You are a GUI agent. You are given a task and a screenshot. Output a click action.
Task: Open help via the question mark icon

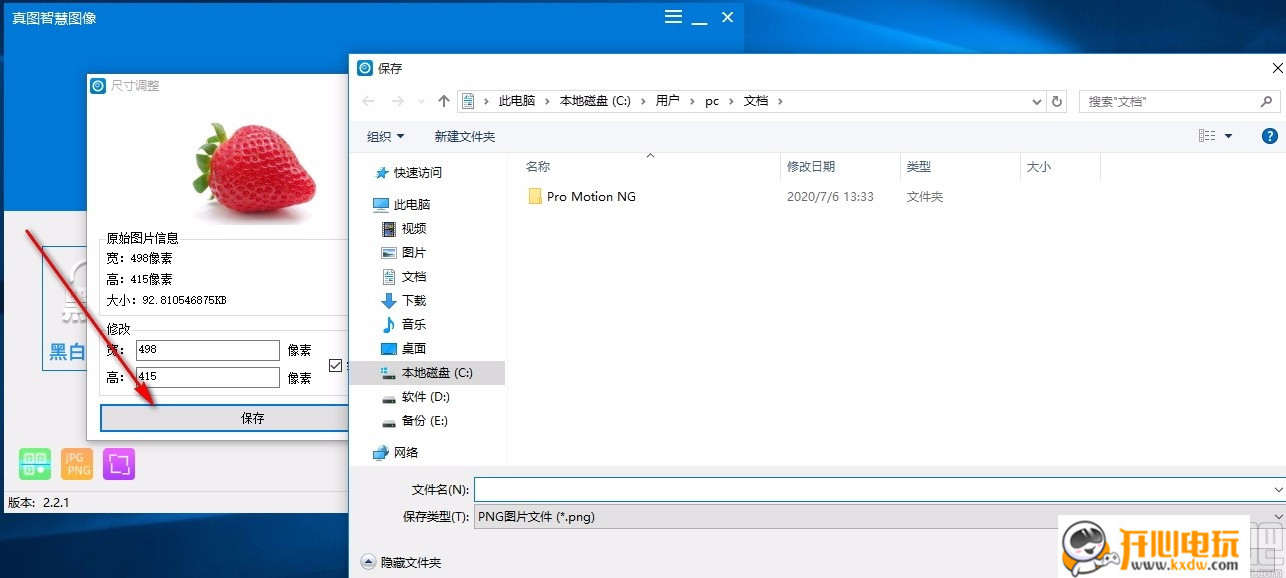[x=1269, y=135]
